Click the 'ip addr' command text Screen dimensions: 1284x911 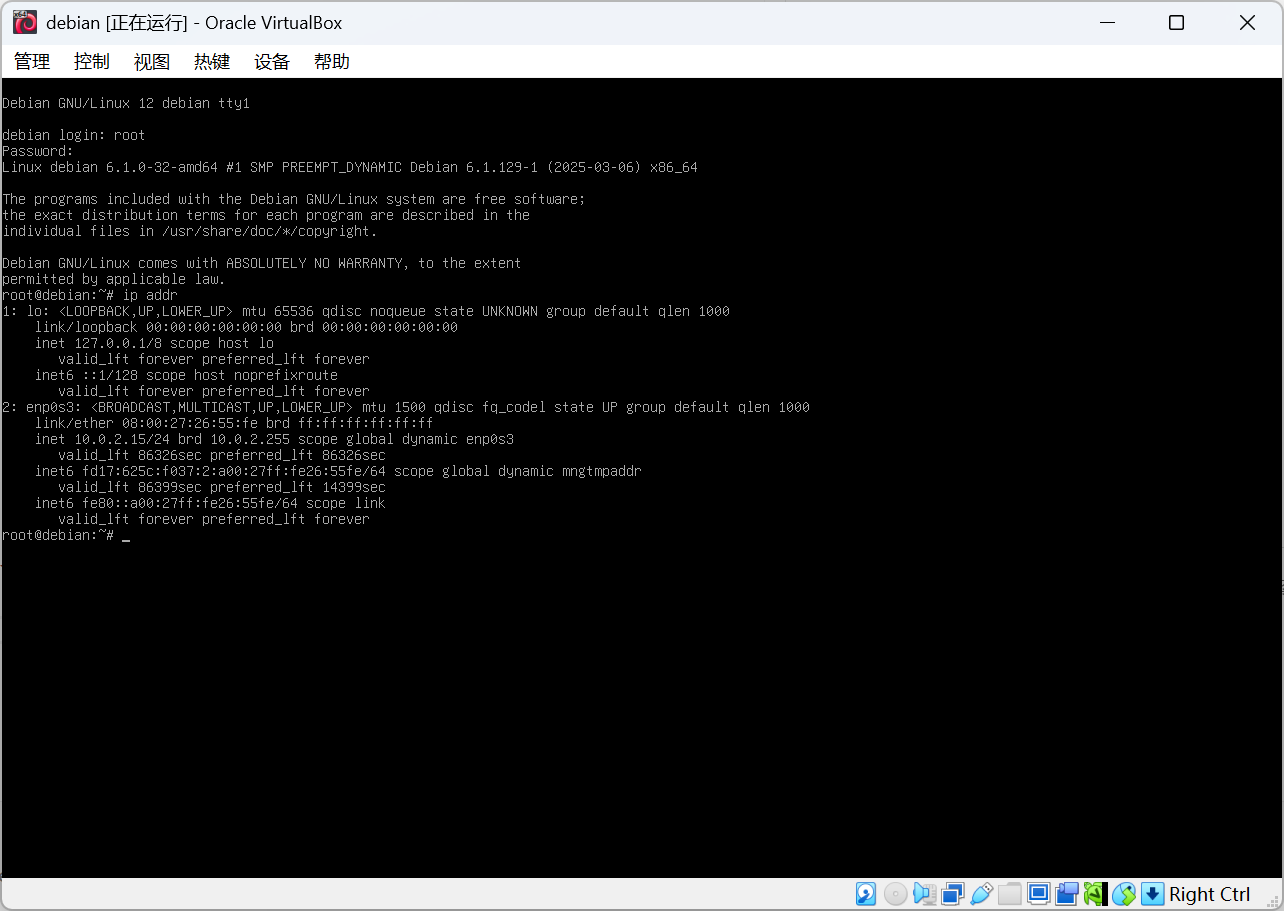[150, 295]
